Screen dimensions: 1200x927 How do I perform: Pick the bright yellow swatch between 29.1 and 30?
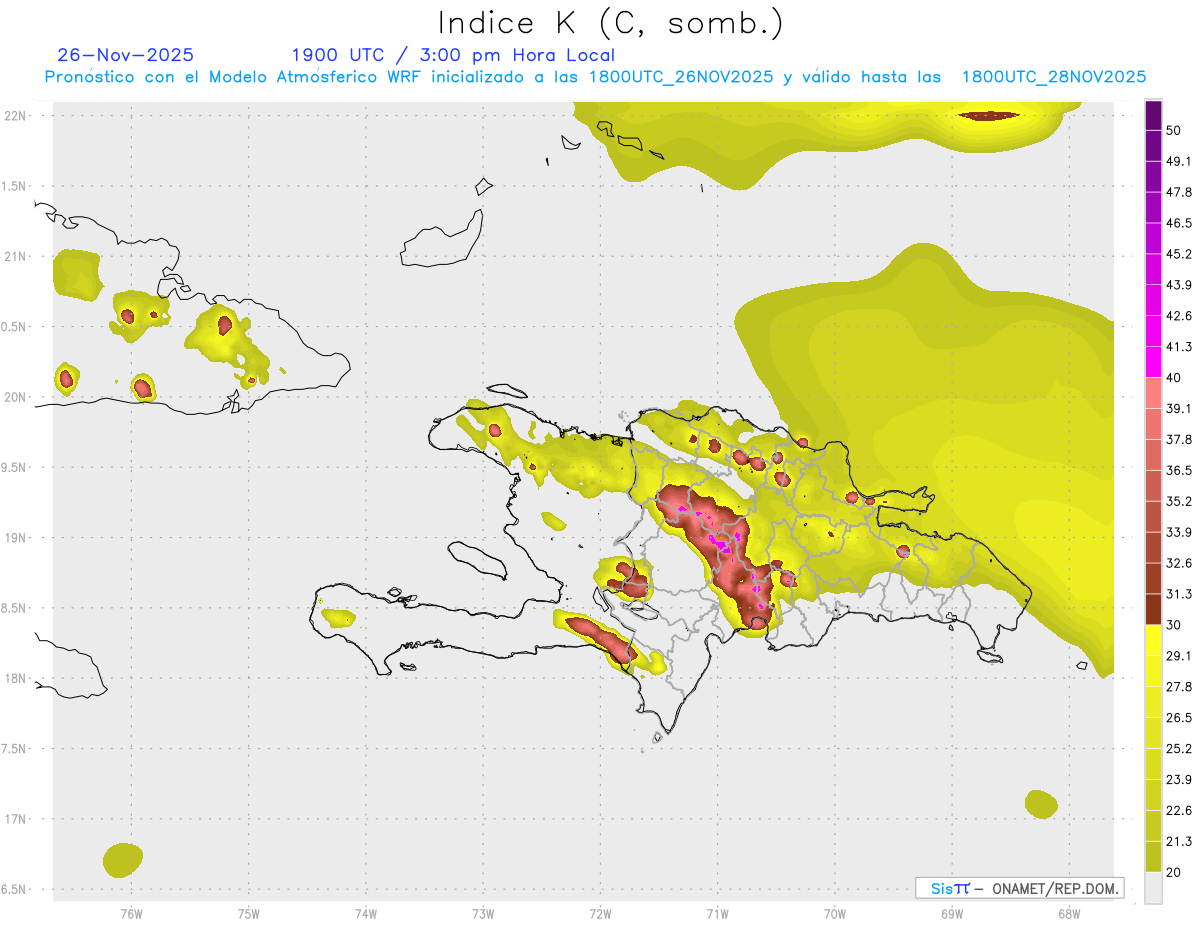click(1153, 640)
